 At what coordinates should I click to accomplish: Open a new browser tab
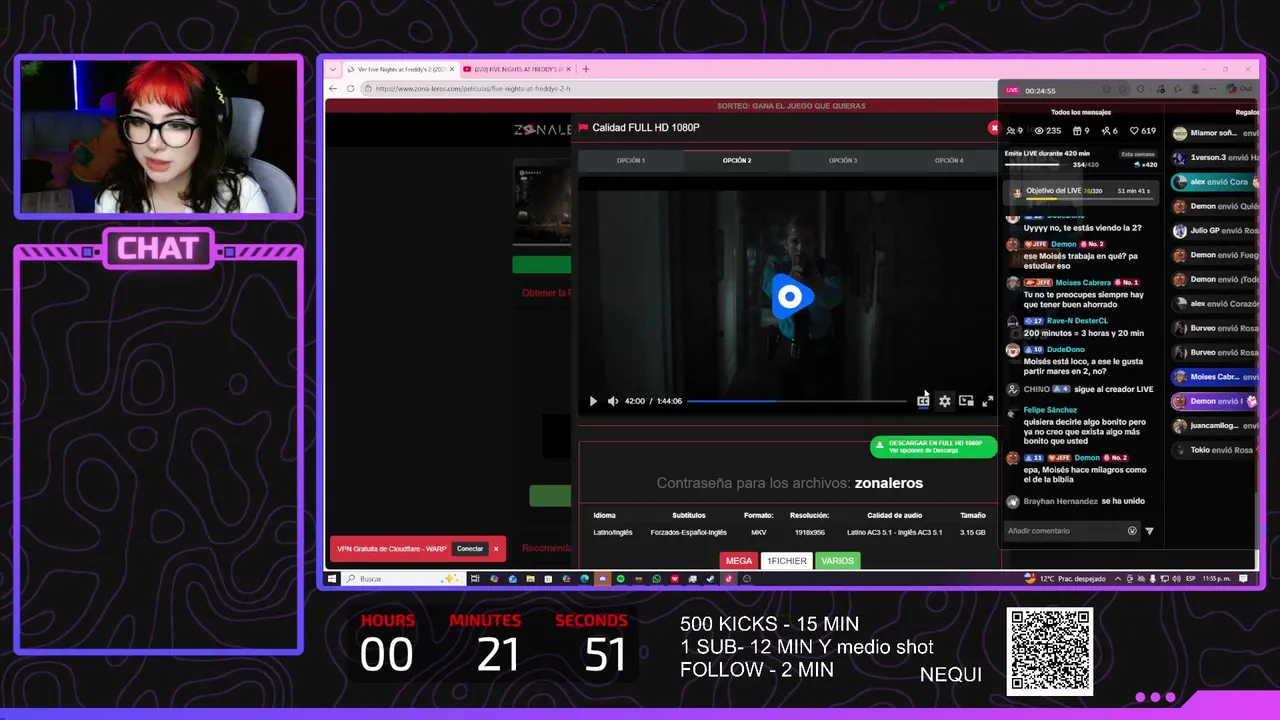tap(586, 69)
